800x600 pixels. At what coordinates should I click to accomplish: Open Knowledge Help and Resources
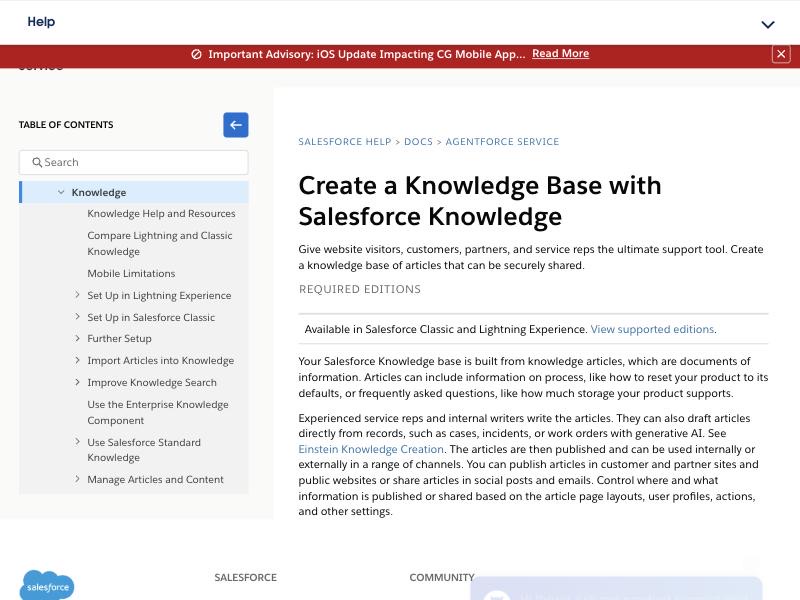161,213
